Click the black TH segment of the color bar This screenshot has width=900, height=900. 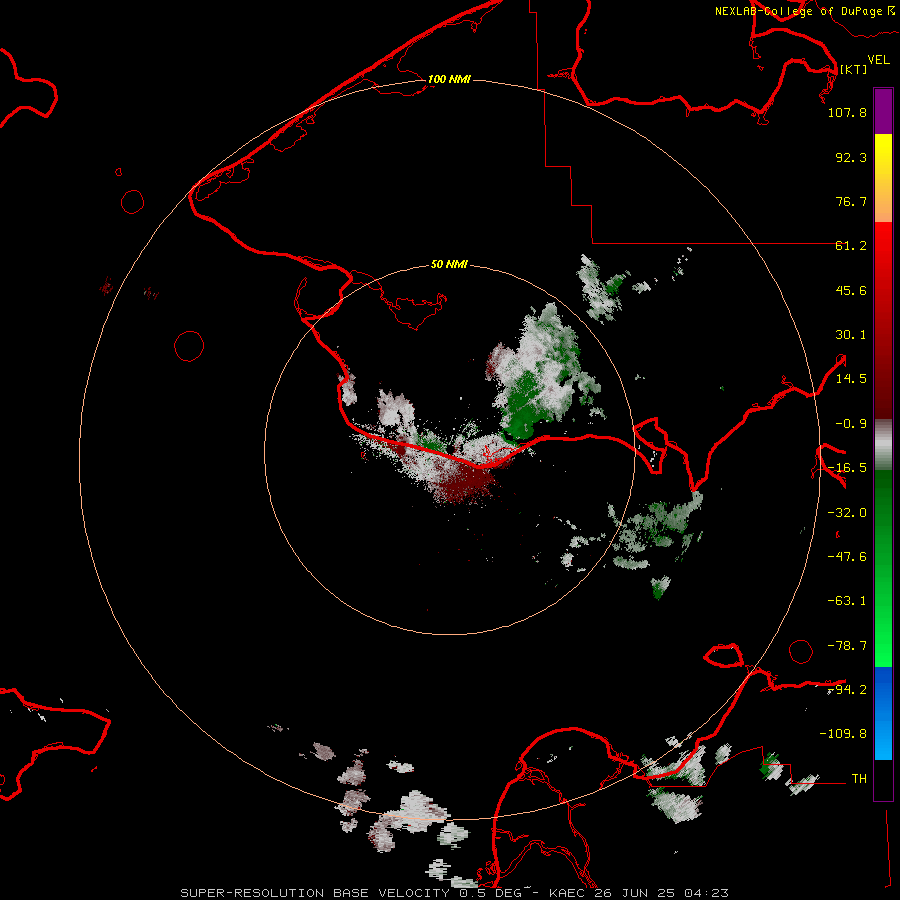coord(883,780)
